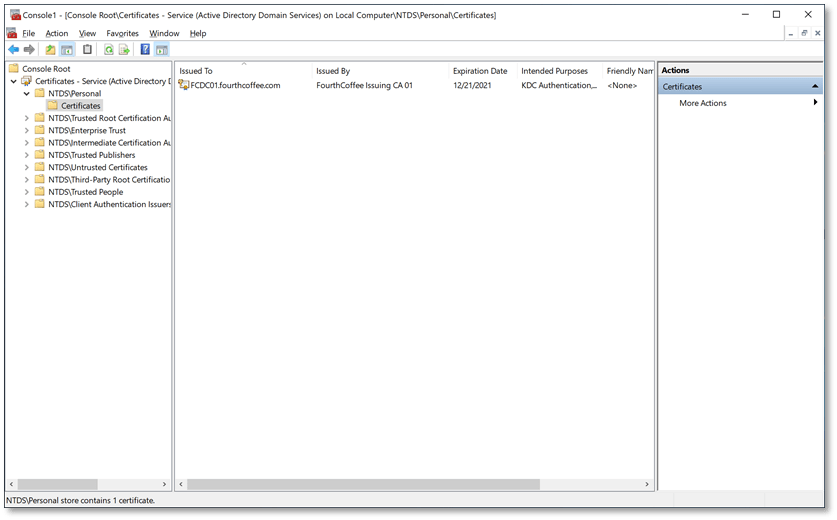Image resolution: width=837 pixels, height=520 pixels.
Task: Click the blue Help toolbar icon
Action: pos(145,50)
